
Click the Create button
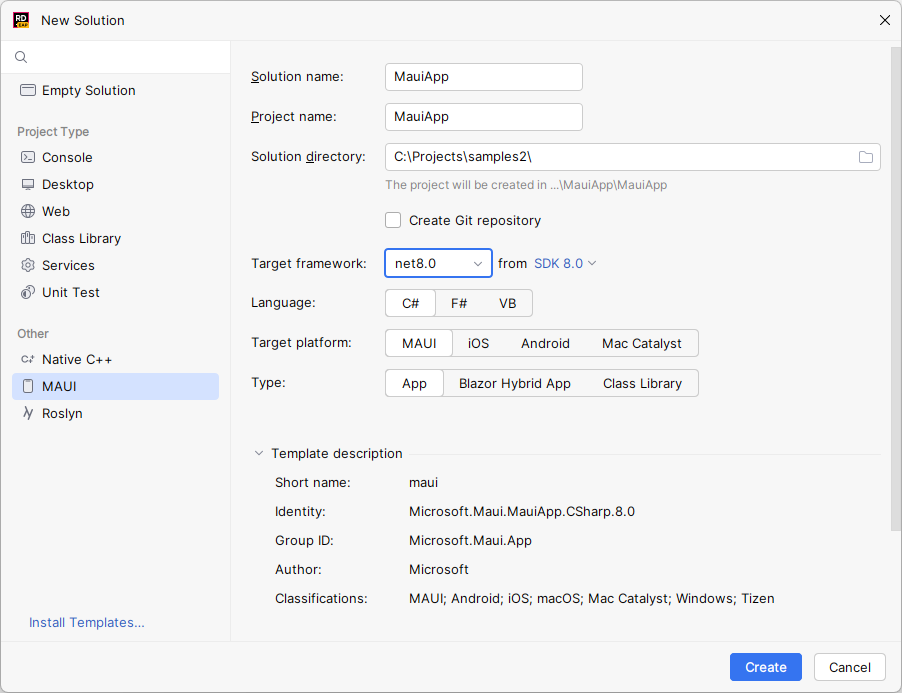pos(765,667)
